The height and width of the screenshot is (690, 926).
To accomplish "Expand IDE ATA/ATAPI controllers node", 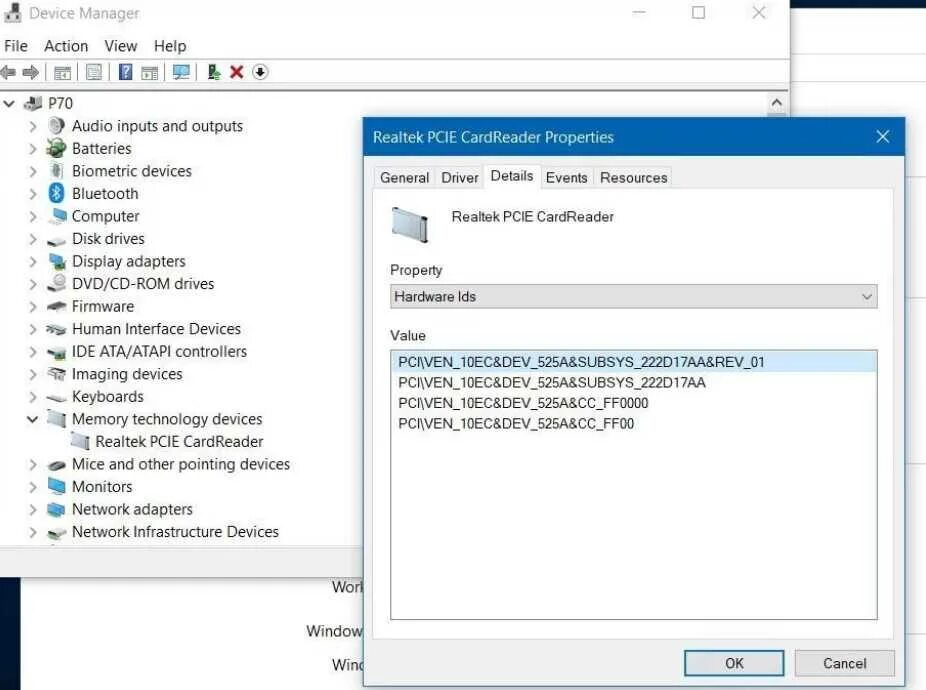I will [32, 351].
